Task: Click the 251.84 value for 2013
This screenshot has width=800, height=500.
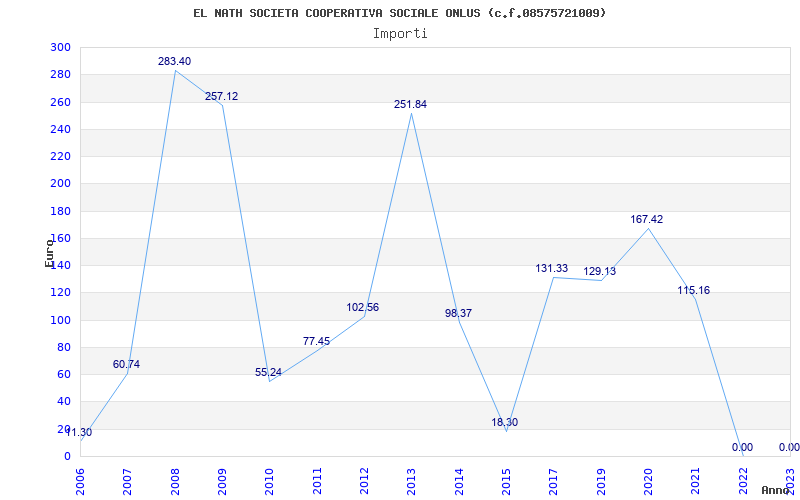Action: click(410, 105)
